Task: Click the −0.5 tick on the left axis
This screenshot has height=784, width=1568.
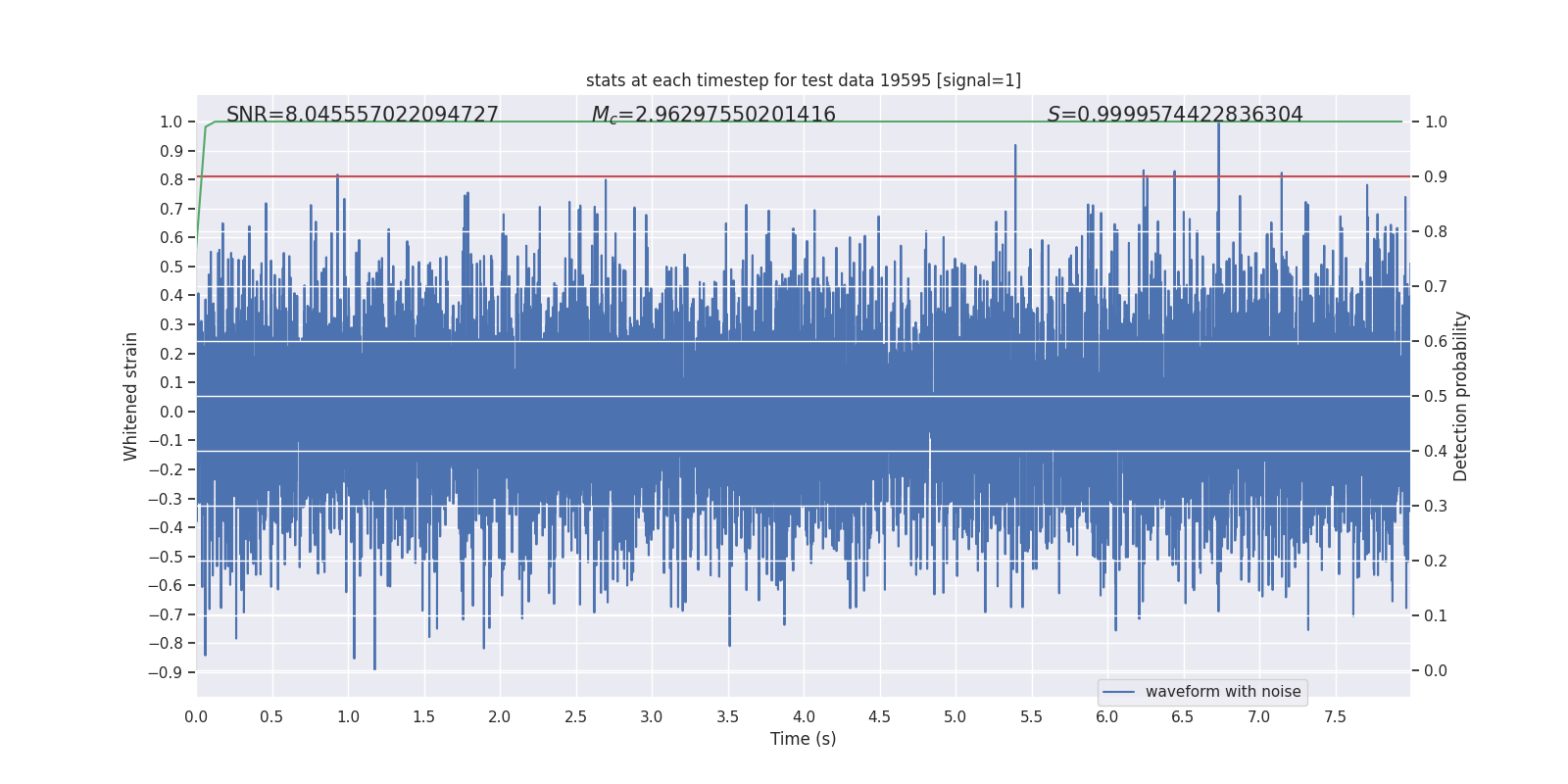Action: [x=166, y=557]
